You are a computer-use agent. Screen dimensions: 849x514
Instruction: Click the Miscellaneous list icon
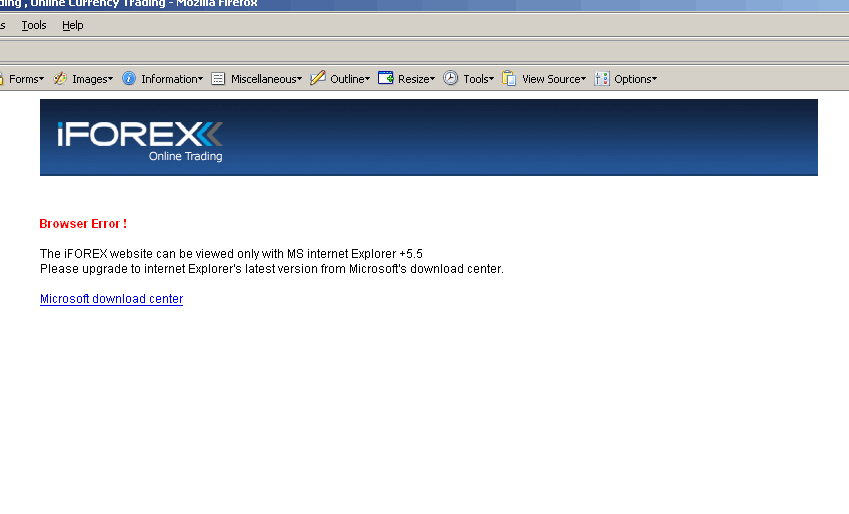coord(218,79)
